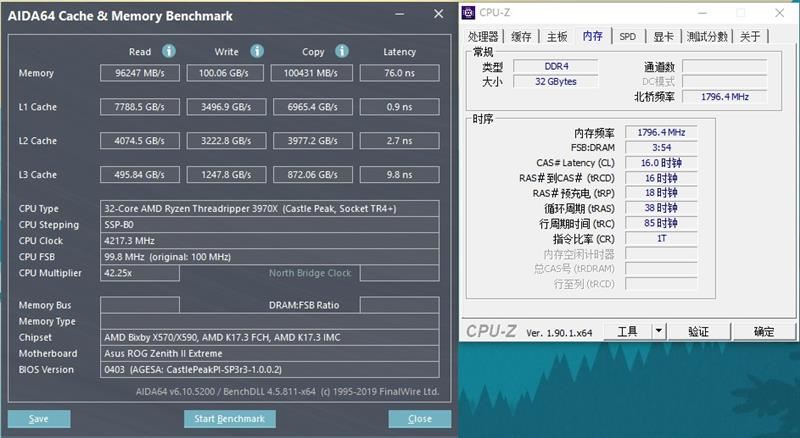Viewport: 800px width, 438px height.
Task: Click the Close button in AIDA64
Action: pos(420,419)
